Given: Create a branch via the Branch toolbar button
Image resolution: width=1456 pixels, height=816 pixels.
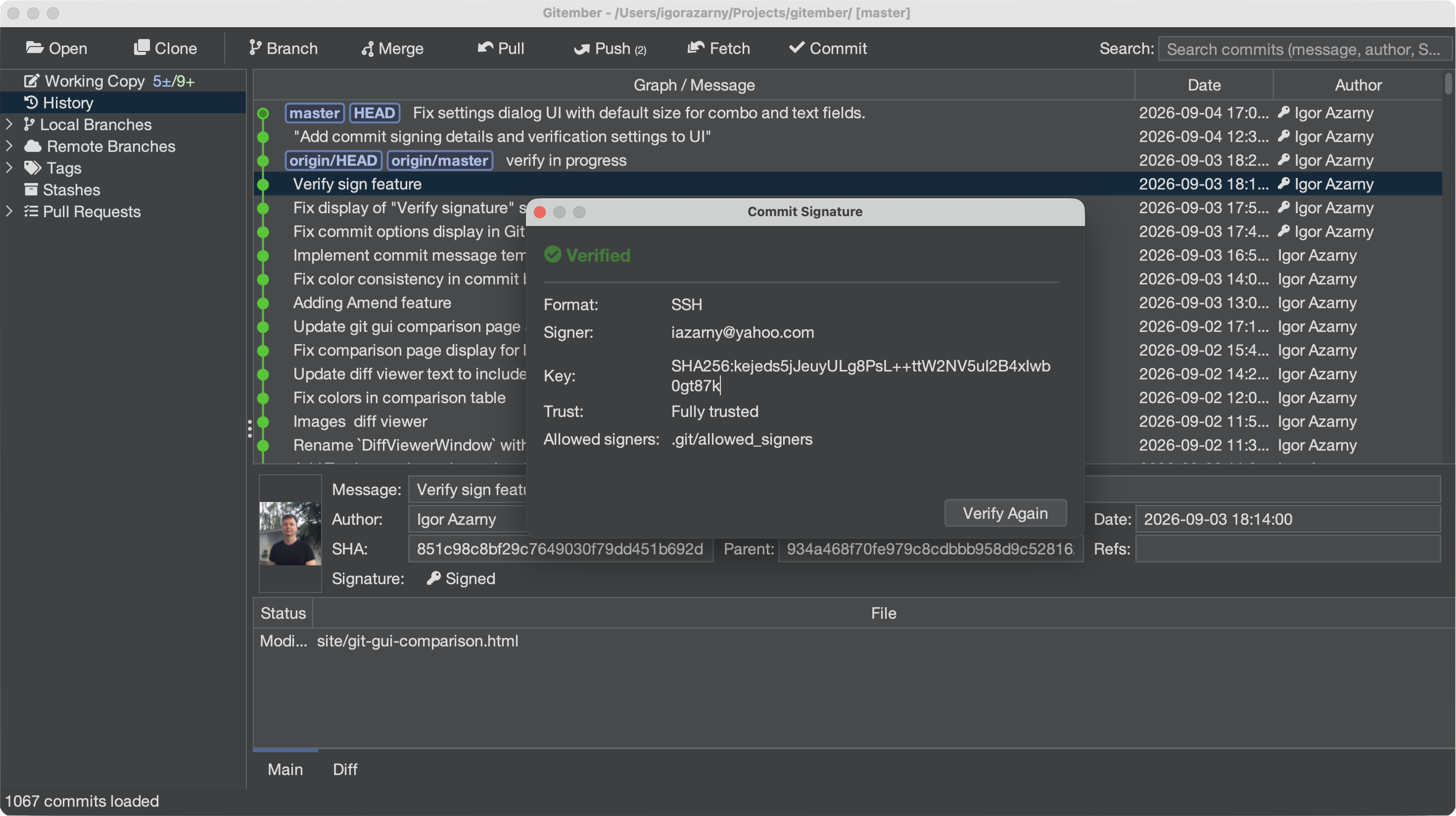Looking at the screenshot, I should pyautogui.click(x=283, y=48).
